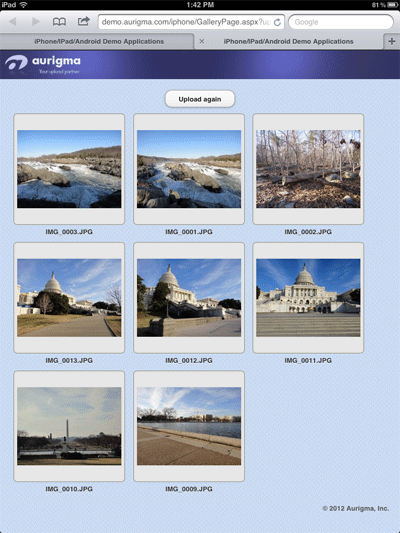Screen dimensions: 400x533
Task: Click the IMG_0003.JPG file name
Action: (x=69, y=232)
